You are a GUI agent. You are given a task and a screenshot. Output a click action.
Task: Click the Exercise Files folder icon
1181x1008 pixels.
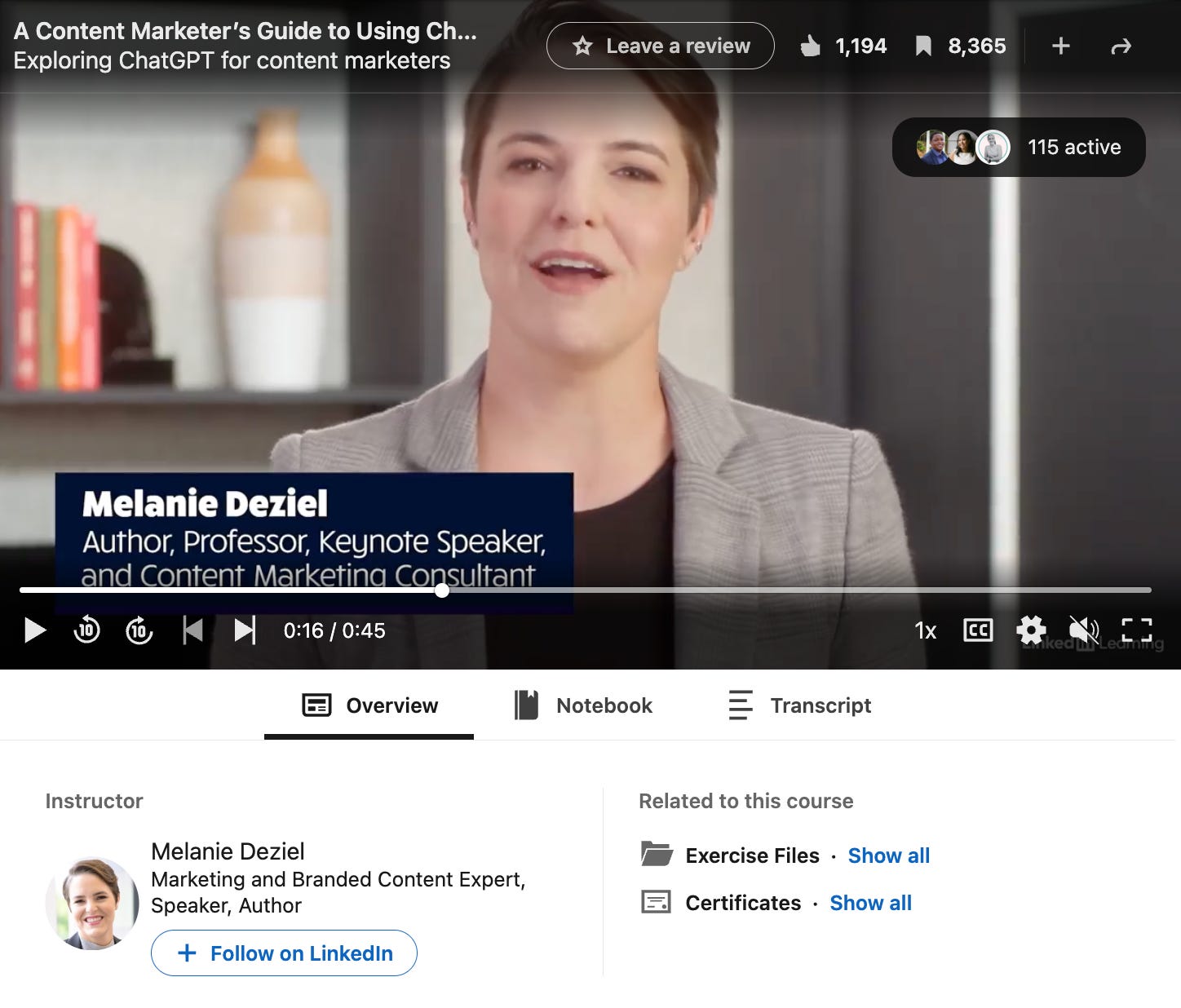pyautogui.click(x=657, y=854)
